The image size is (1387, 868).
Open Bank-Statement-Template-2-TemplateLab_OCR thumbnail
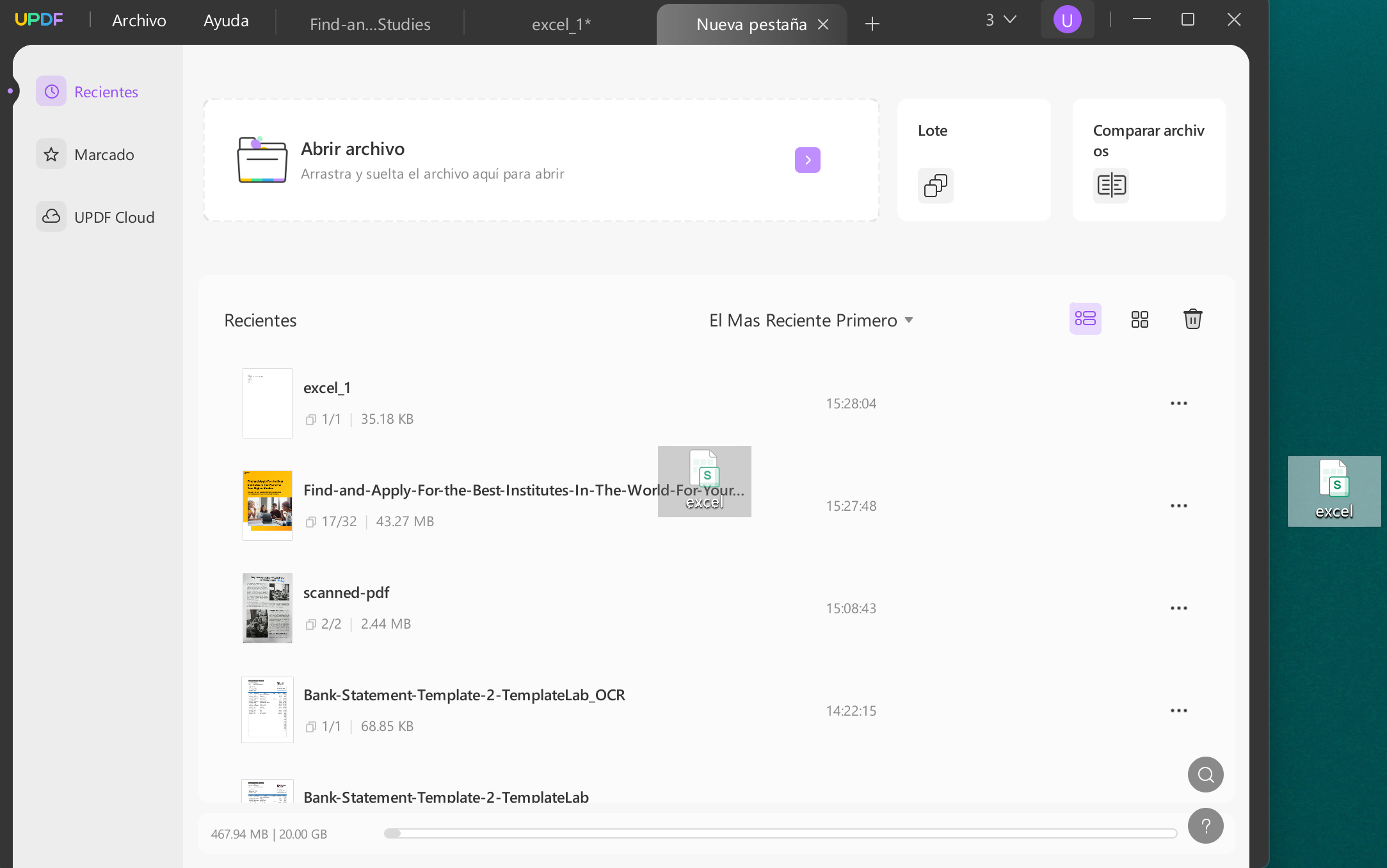[268, 710]
